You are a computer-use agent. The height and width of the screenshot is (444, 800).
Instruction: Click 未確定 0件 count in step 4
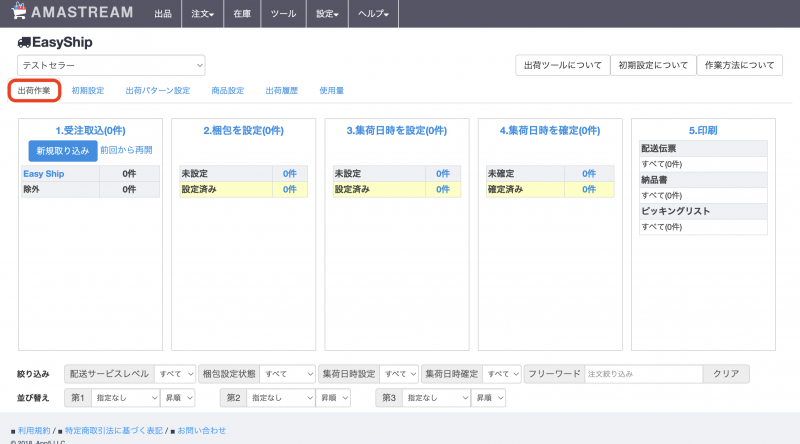click(589, 174)
